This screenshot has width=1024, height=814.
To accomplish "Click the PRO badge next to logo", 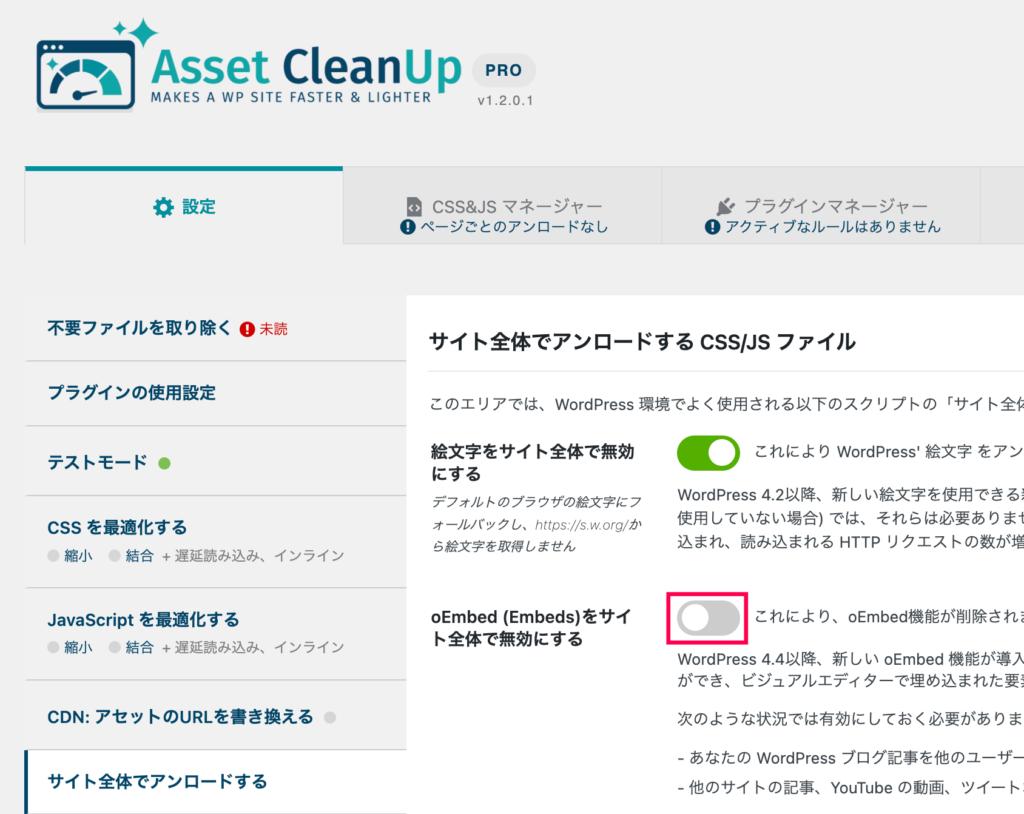I will (504, 70).
